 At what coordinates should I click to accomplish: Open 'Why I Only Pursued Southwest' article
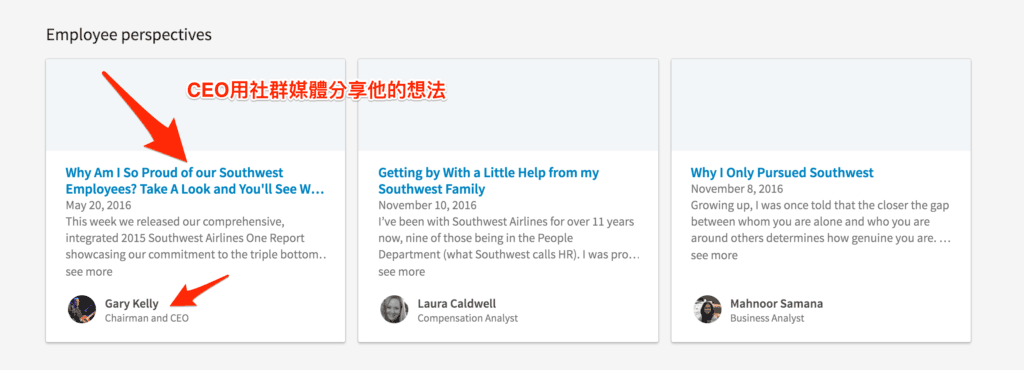click(x=782, y=173)
